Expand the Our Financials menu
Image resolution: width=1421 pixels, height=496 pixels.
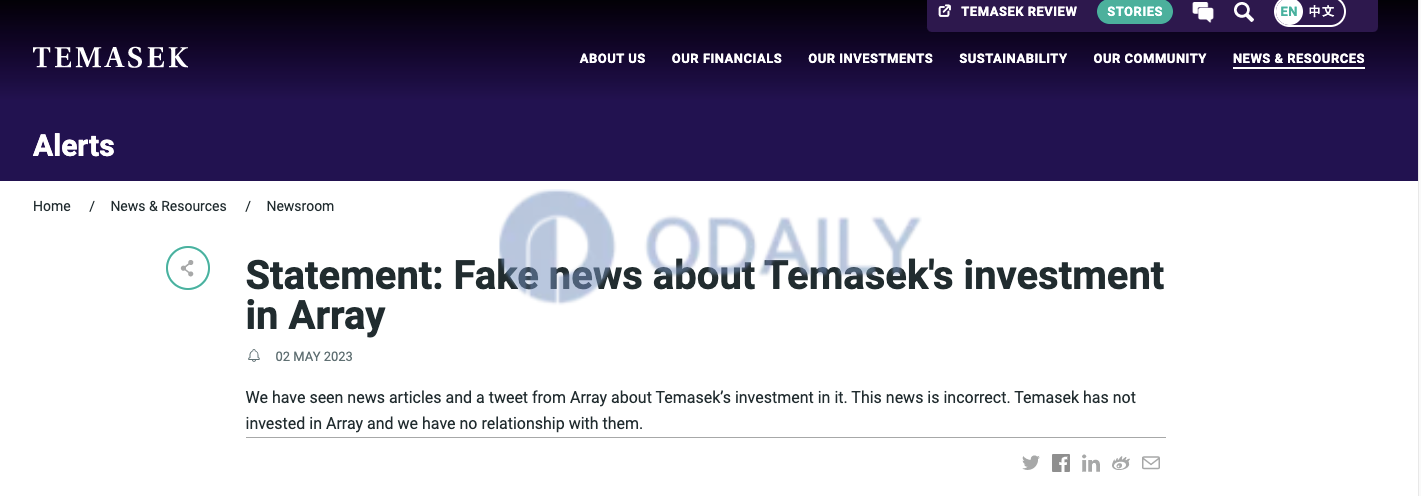click(727, 58)
